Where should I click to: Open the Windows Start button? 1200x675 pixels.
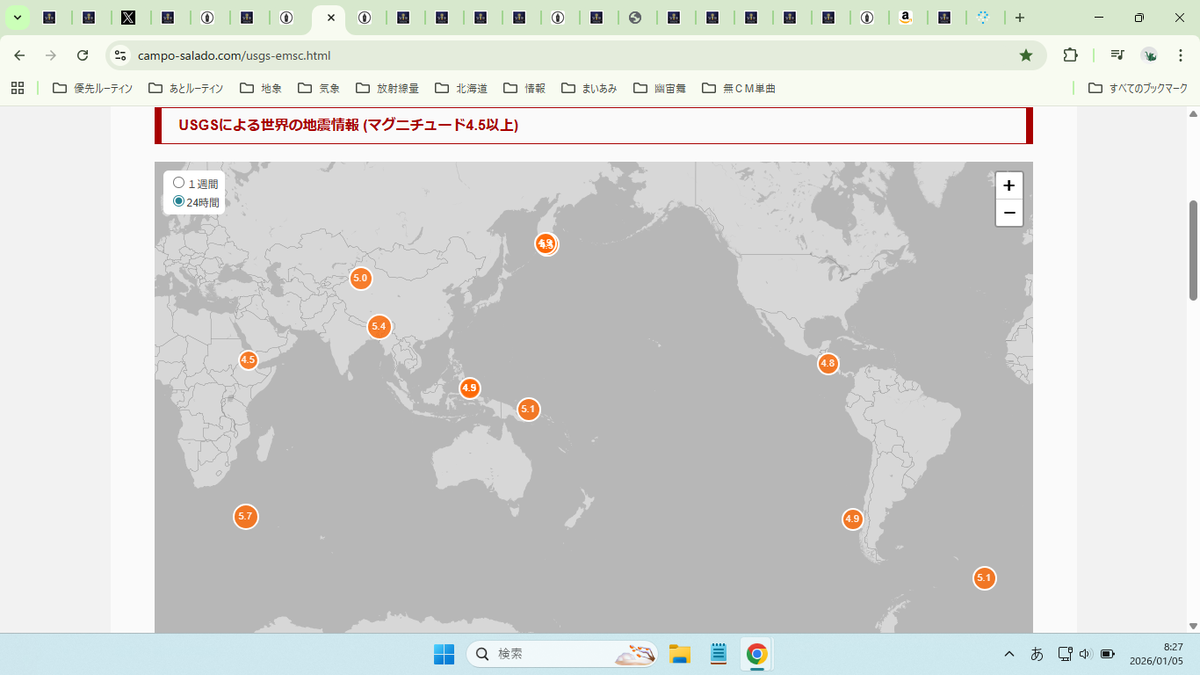pos(443,654)
